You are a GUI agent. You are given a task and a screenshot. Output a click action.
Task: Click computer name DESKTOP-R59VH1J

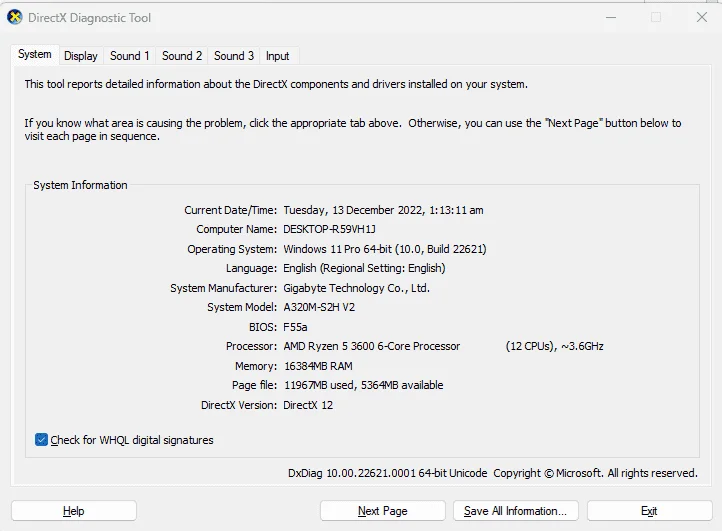329,229
